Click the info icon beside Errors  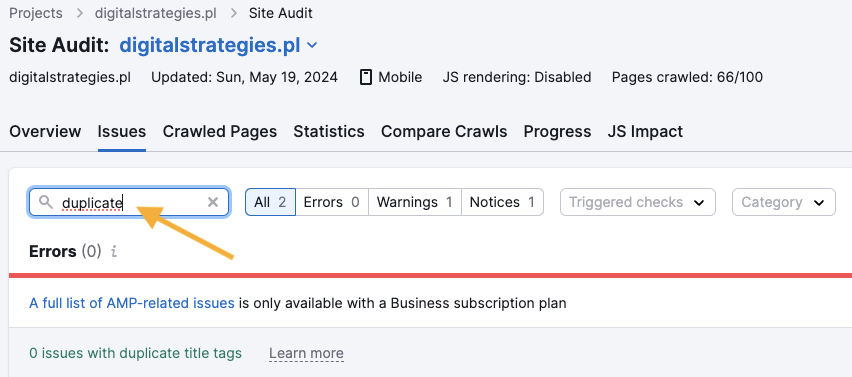114,252
